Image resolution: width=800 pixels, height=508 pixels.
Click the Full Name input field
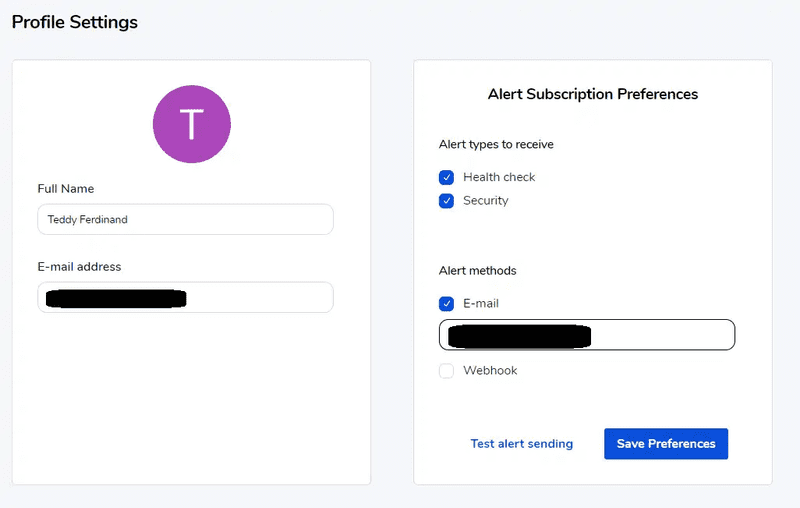tap(185, 220)
